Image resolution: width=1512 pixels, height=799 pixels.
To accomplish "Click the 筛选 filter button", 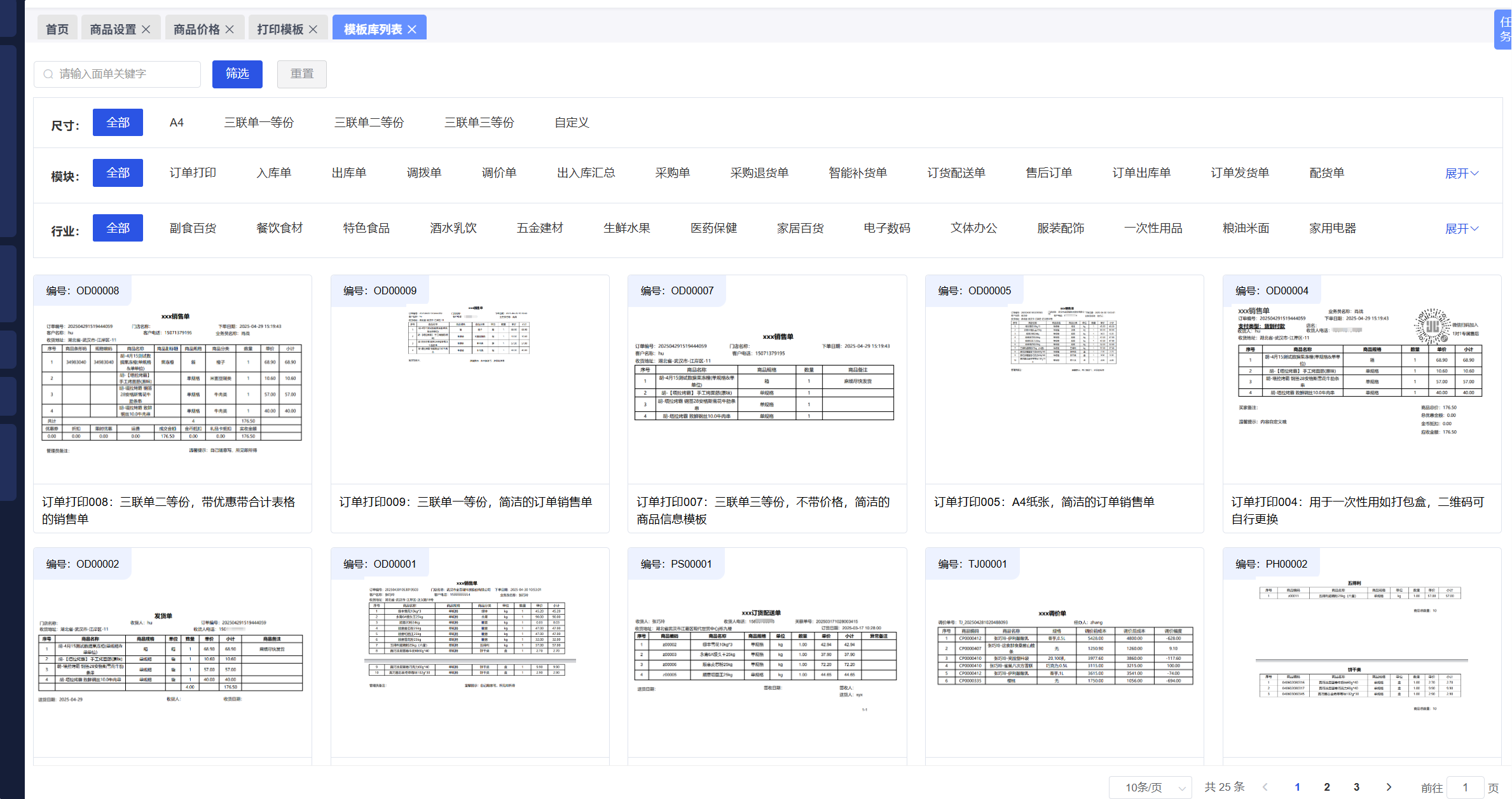I will click(237, 74).
